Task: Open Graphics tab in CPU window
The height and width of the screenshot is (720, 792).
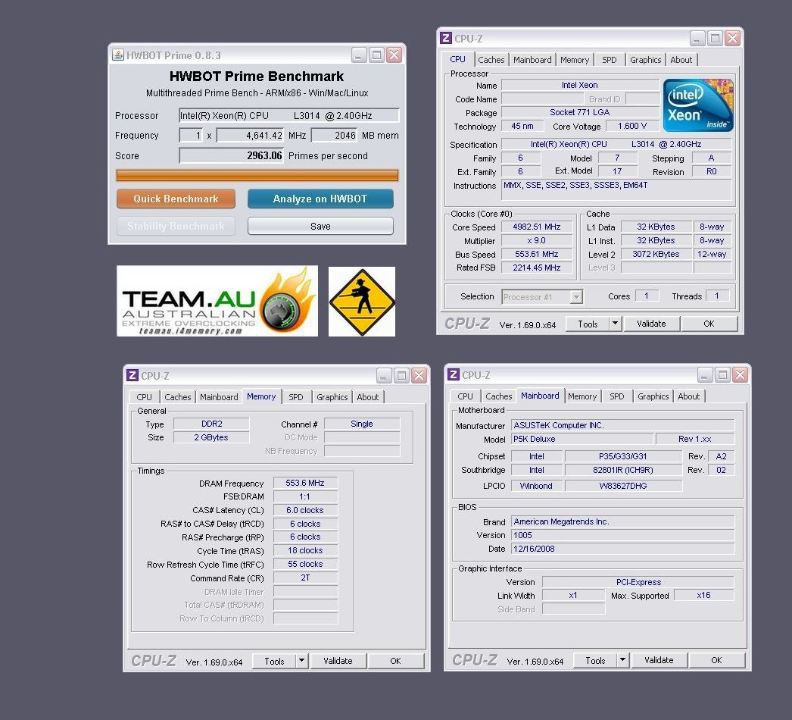Action: [x=645, y=60]
